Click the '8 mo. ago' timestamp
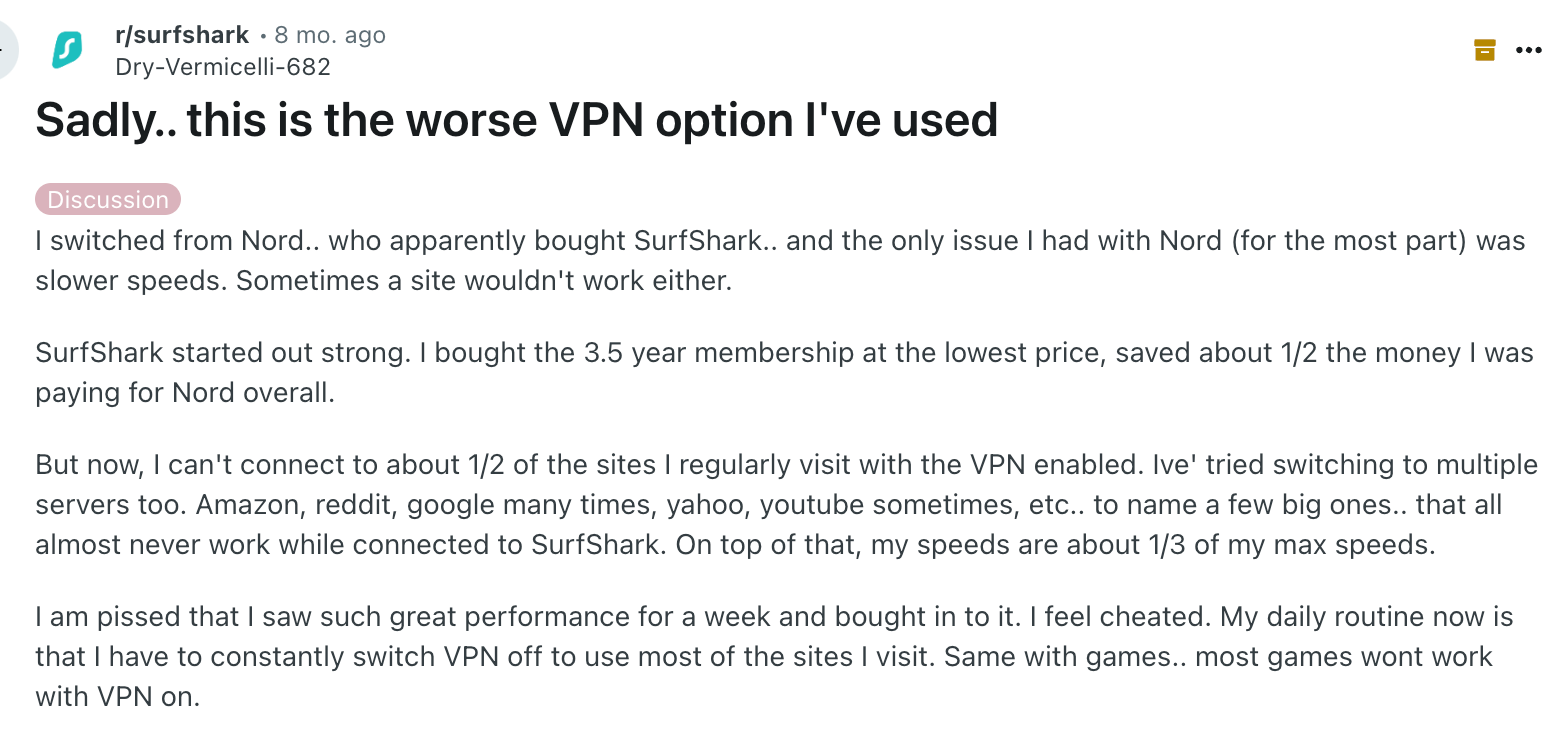This screenshot has width=1568, height=730. pos(330,35)
